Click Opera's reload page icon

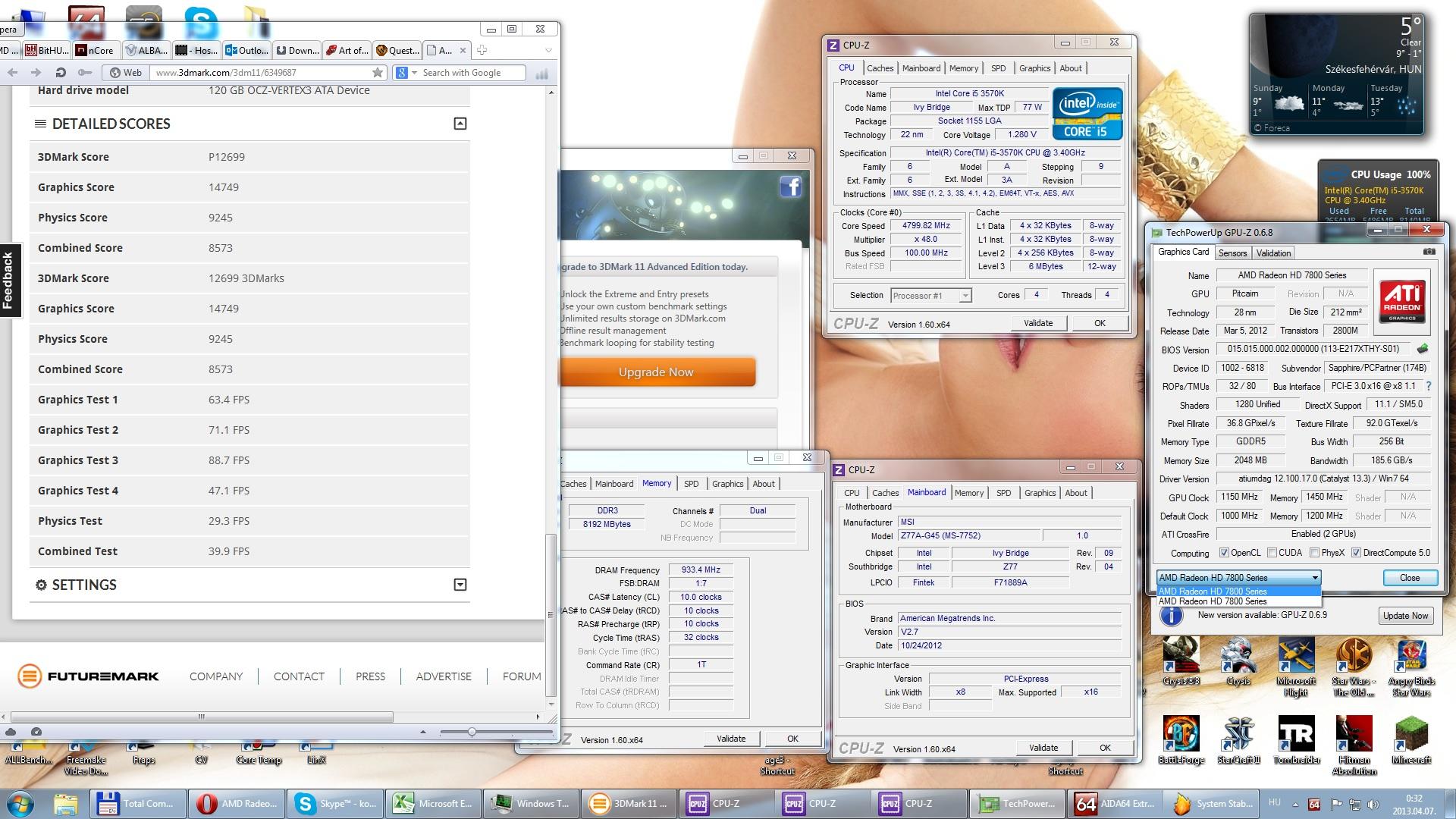pos(61,73)
